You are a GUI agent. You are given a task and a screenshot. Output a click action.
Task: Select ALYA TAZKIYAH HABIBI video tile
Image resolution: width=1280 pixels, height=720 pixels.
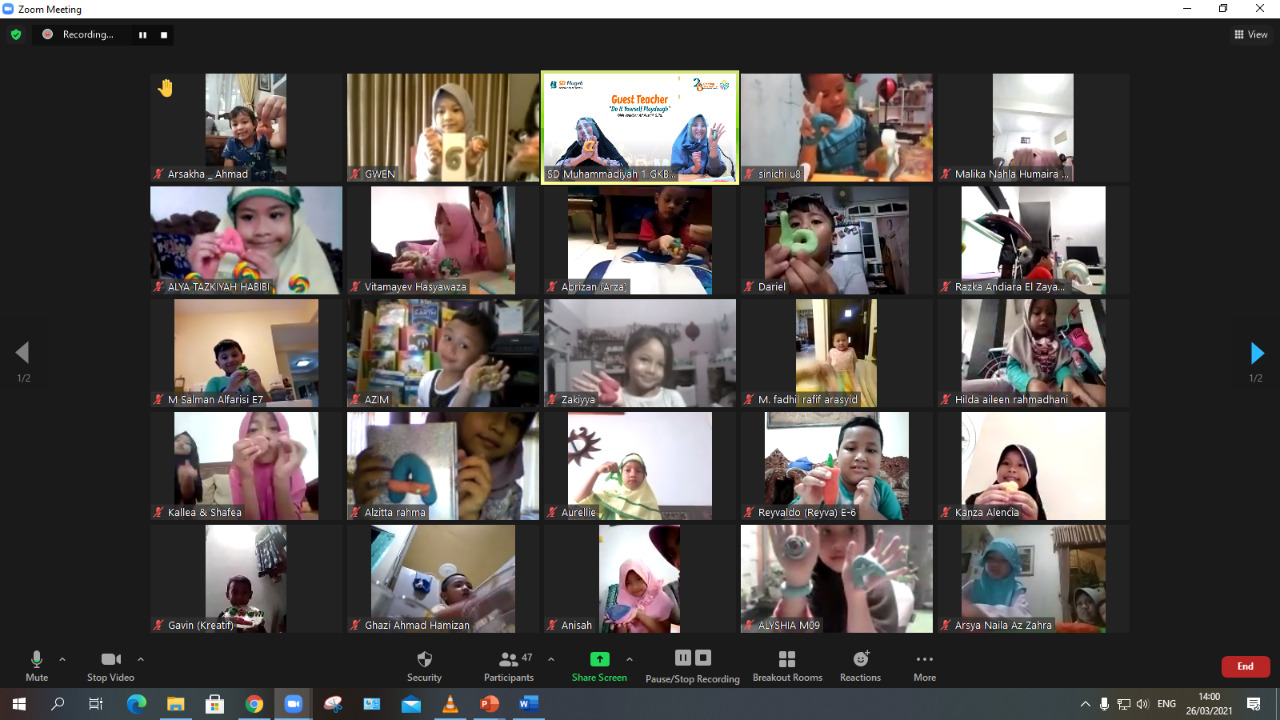(x=246, y=240)
